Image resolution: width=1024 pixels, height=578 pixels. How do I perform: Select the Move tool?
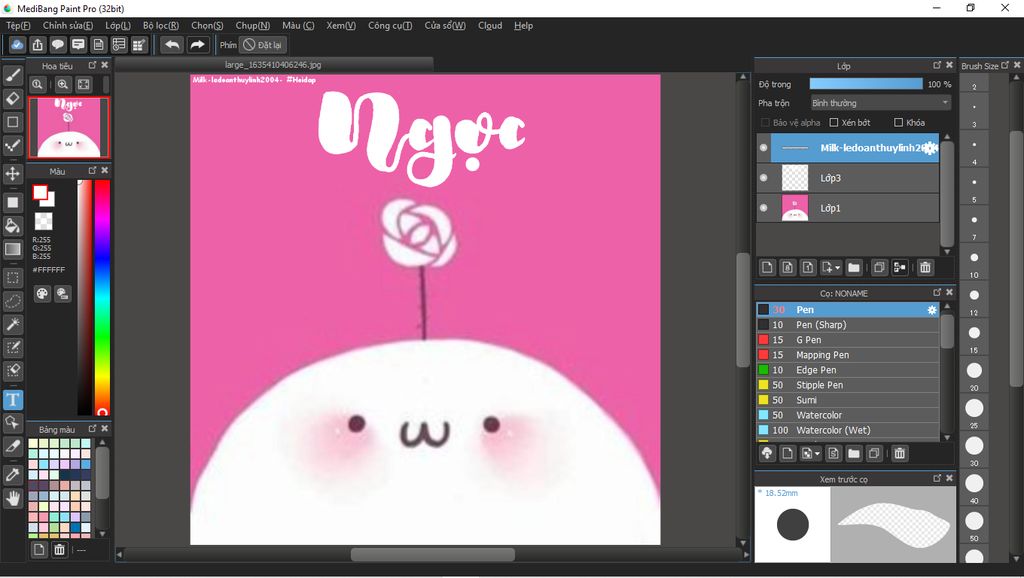12,174
